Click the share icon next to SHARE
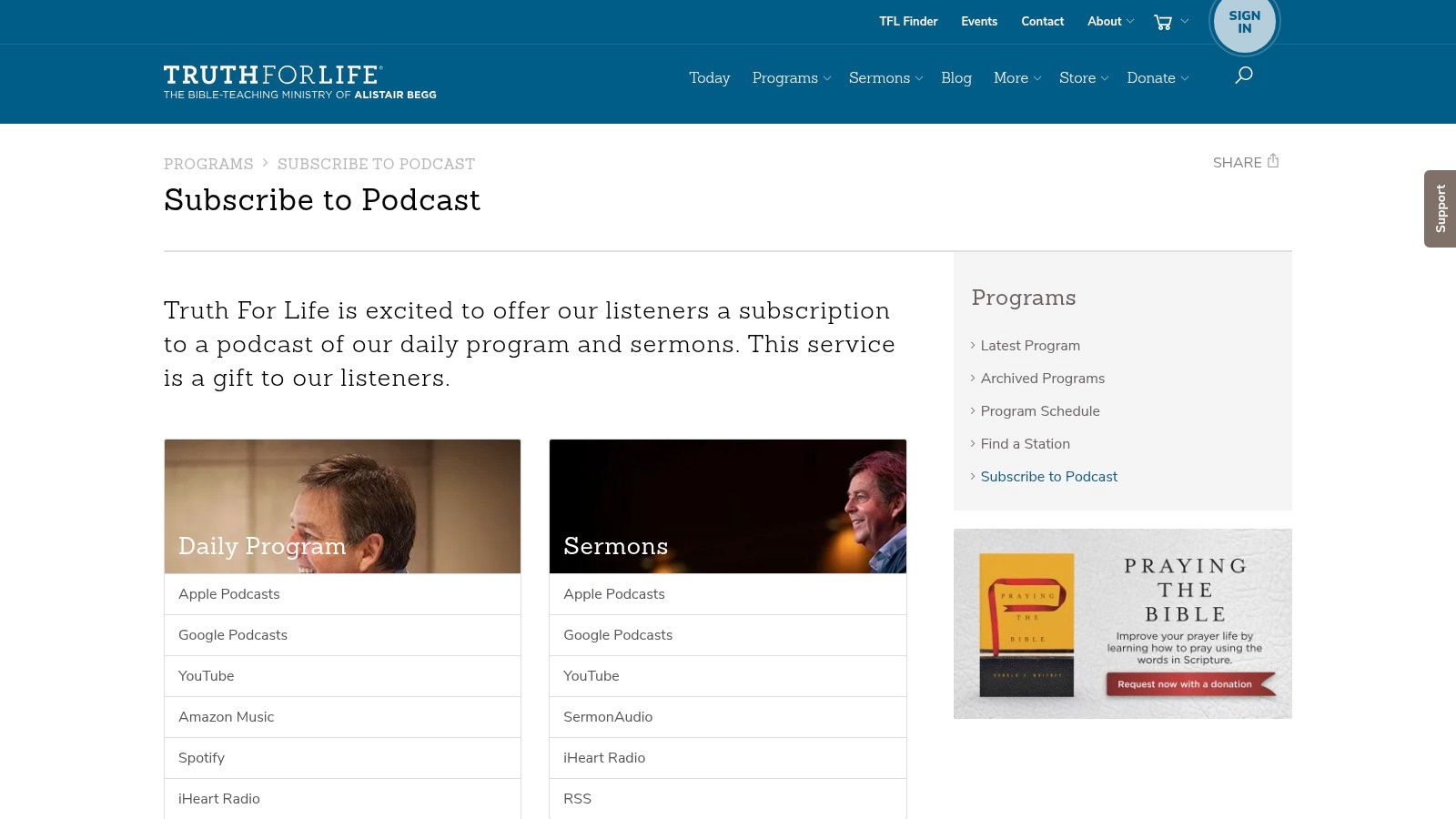 [1272, 161]
